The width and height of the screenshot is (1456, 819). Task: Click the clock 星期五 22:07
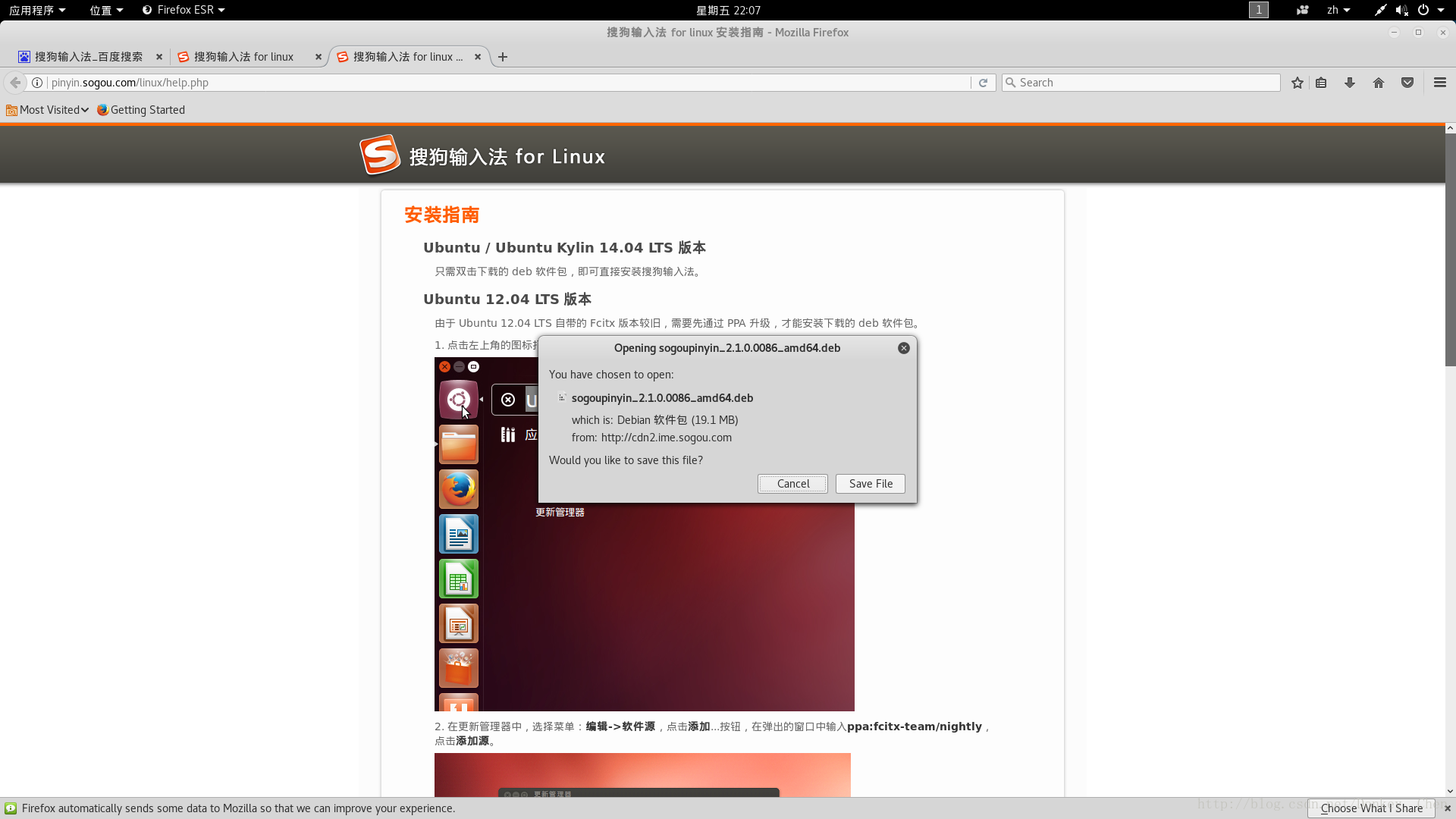728,10
